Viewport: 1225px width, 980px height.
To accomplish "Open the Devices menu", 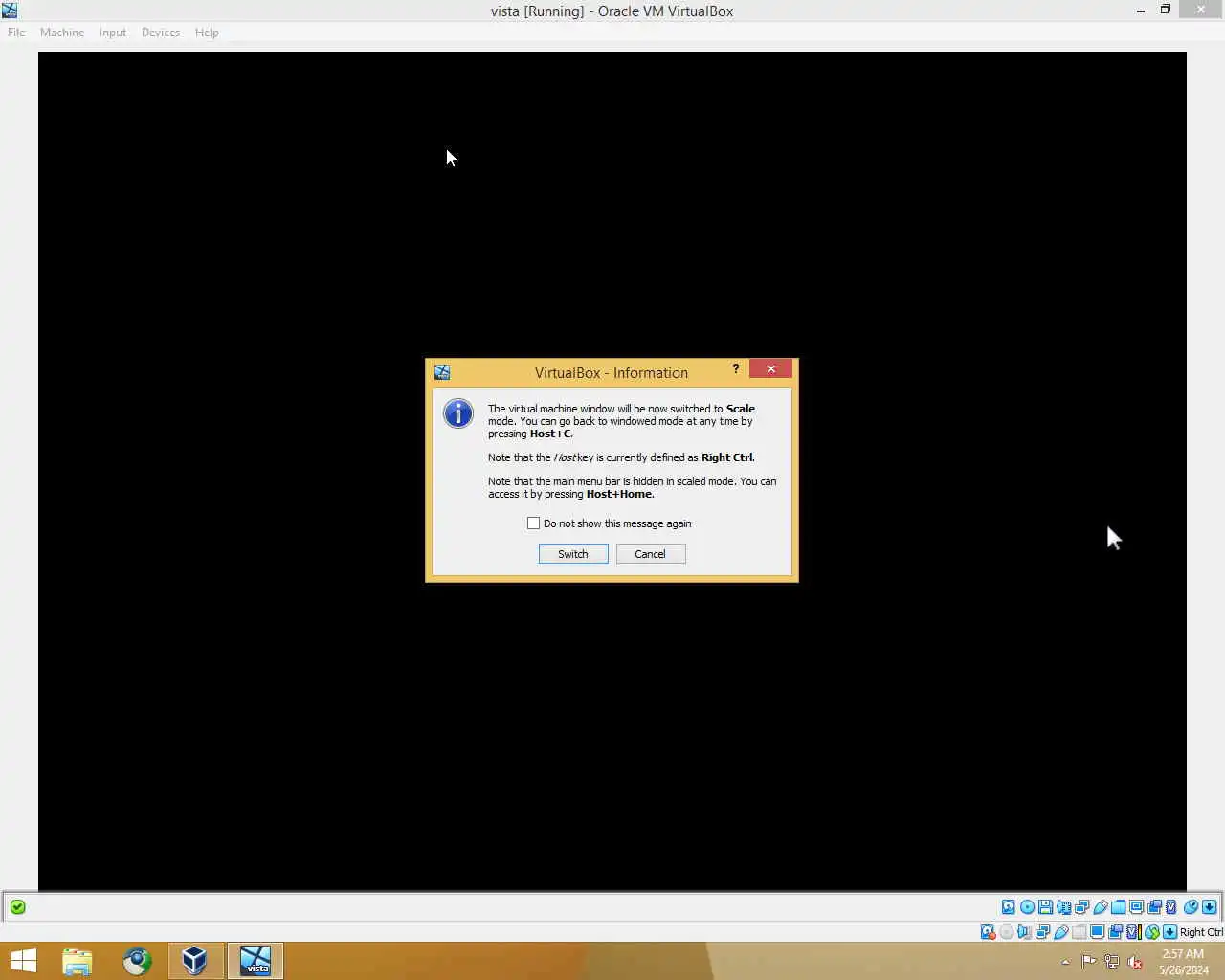I will (x=161, y=33).
